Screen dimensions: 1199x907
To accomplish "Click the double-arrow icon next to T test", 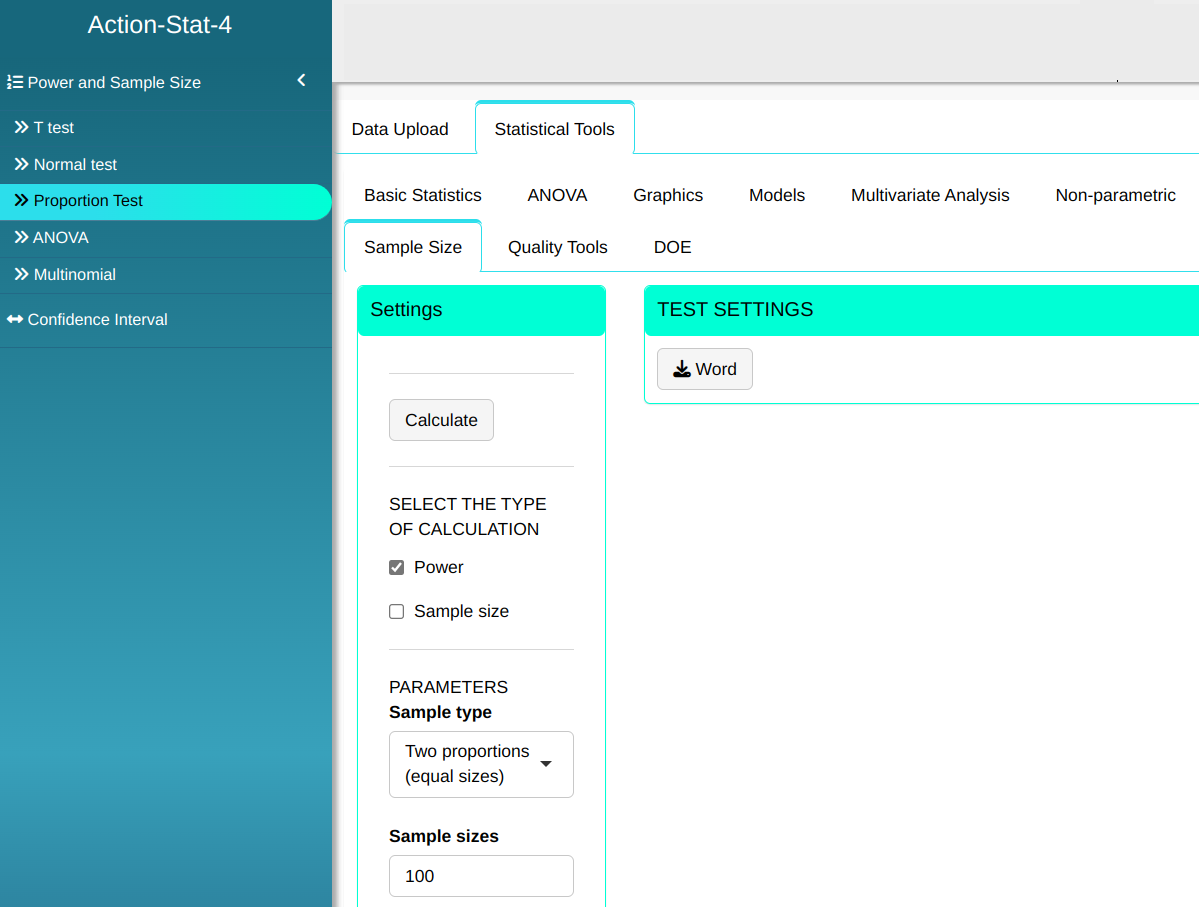I will pyautogui.click(x=21, y=128).
